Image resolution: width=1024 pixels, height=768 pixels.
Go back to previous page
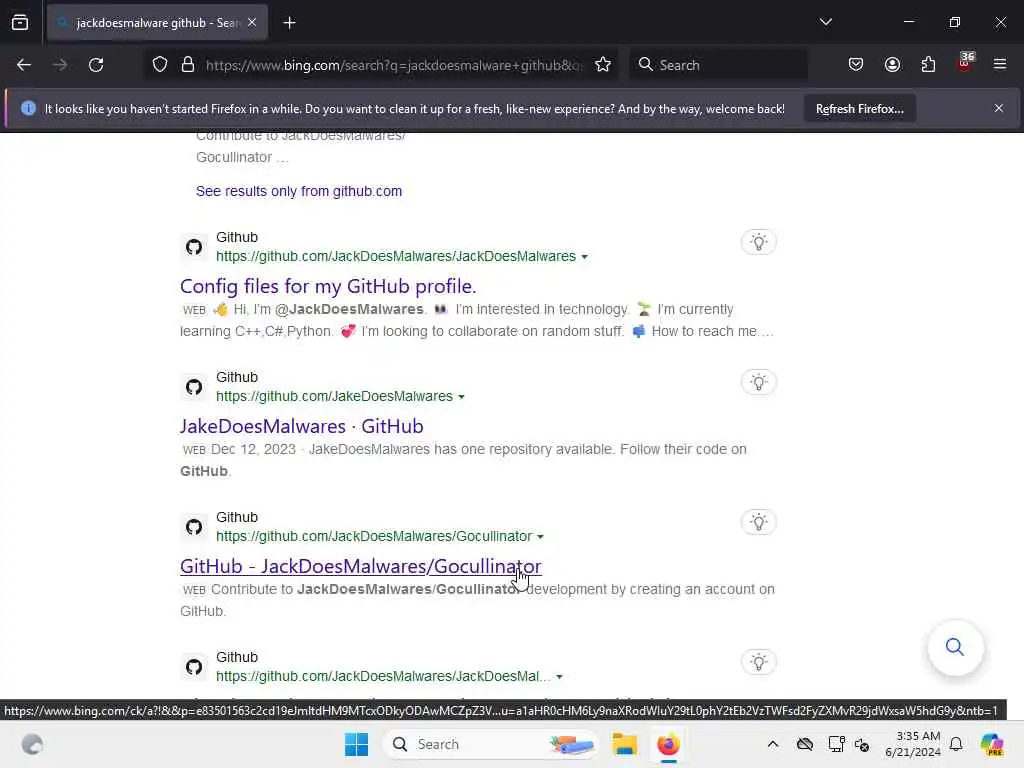24,65
